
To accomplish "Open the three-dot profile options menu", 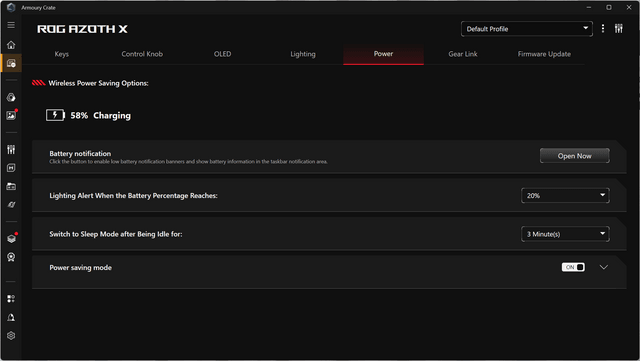I will [x=603, y=29].
